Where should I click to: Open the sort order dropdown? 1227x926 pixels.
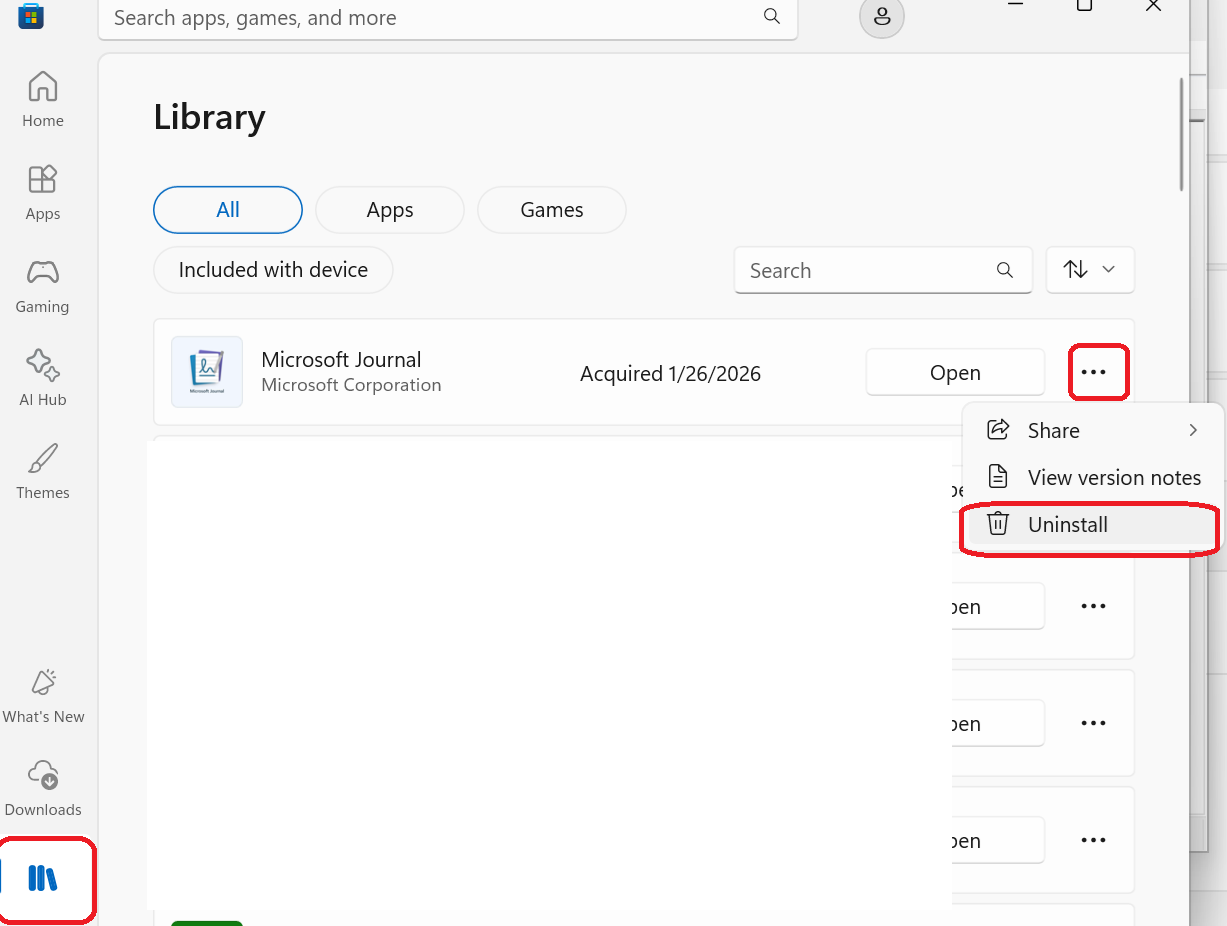point(1089,269)
